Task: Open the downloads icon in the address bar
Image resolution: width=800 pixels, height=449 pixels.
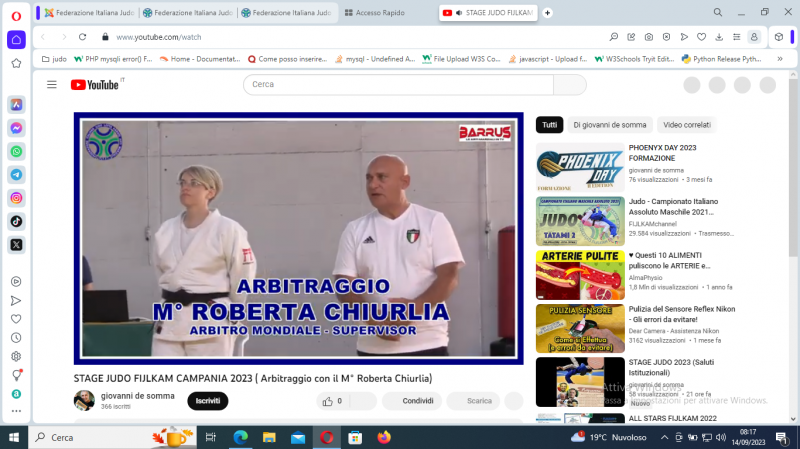Action: (x=719, y=37)
